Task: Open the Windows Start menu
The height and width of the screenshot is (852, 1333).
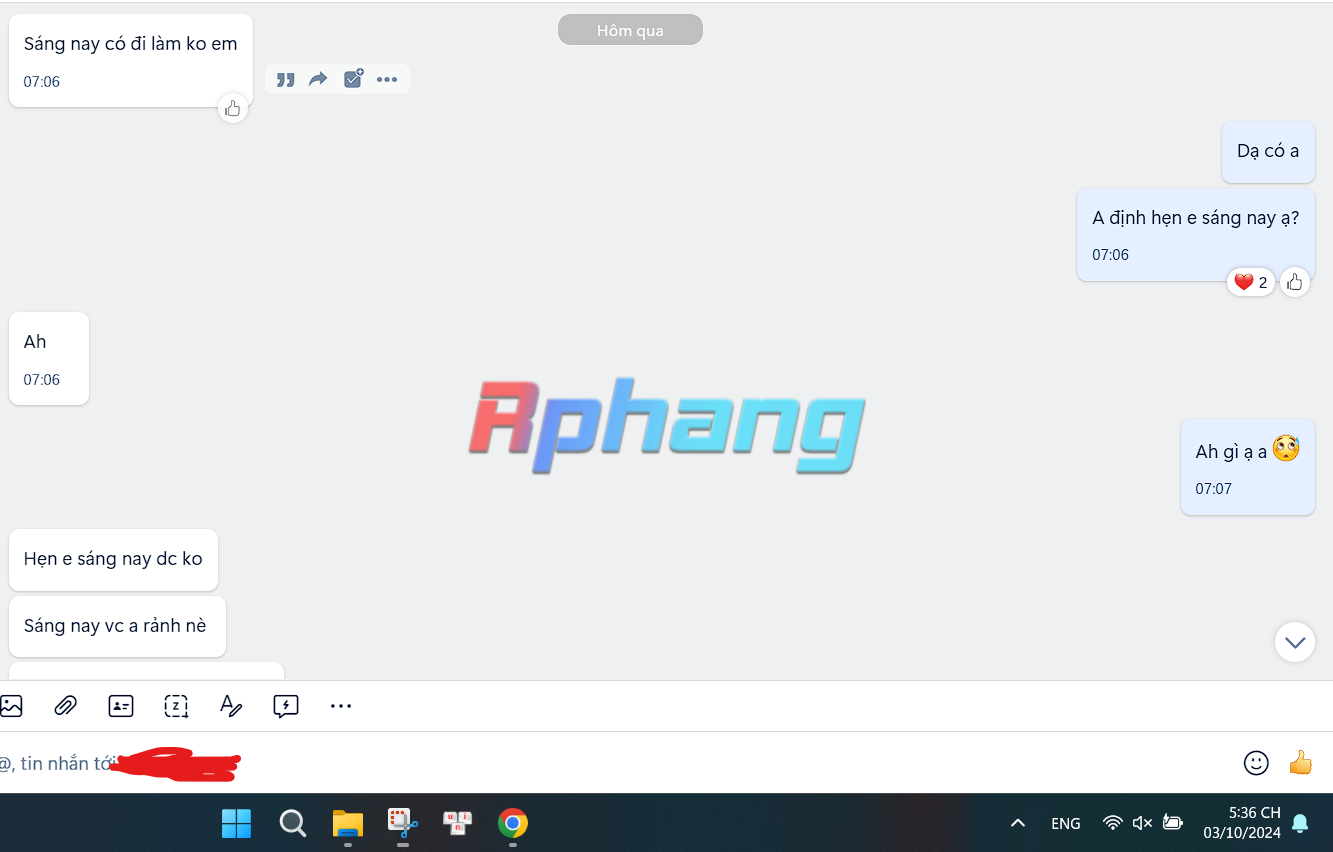Action: tap(237, 823)
